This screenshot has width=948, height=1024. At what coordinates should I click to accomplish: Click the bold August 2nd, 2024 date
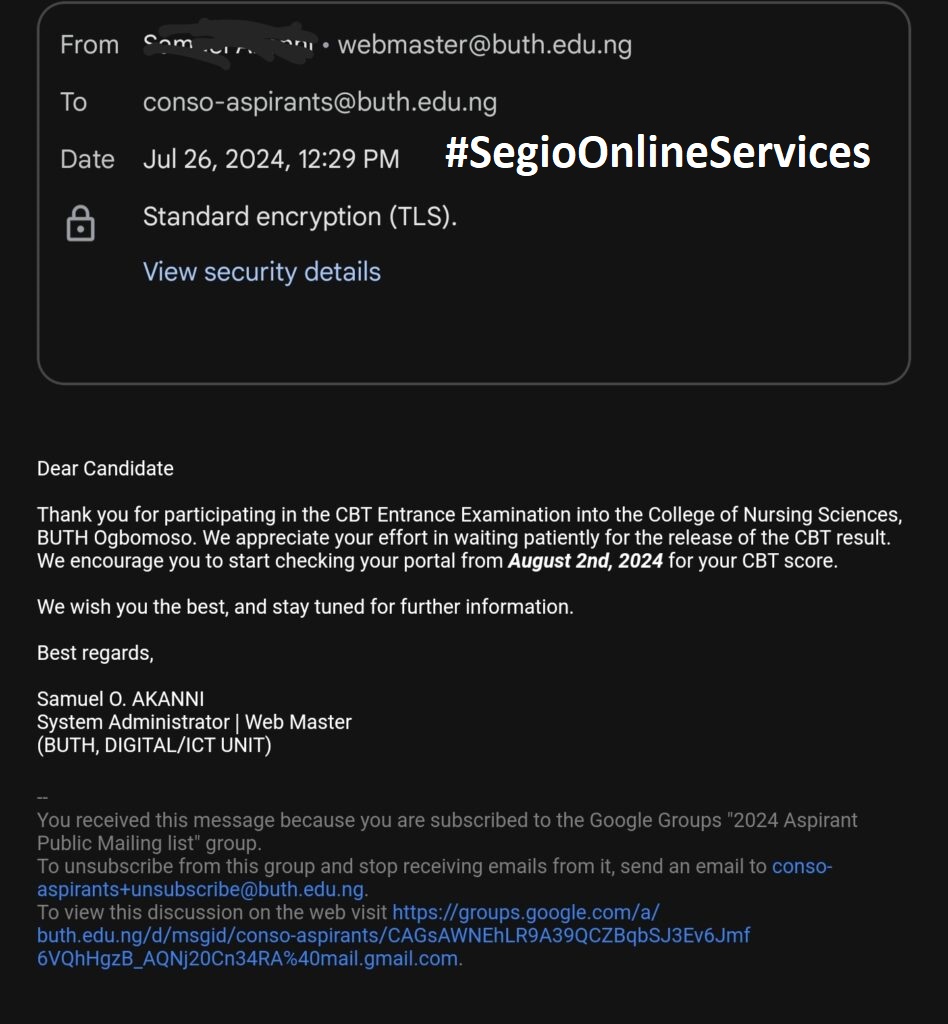[585, 561]
